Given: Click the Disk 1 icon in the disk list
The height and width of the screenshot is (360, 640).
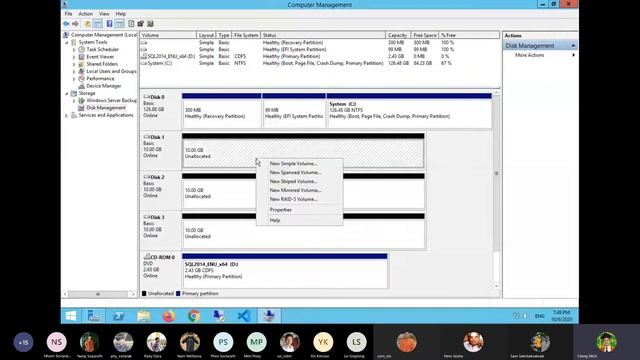Looking at the screenshot, I should [147, 137].
